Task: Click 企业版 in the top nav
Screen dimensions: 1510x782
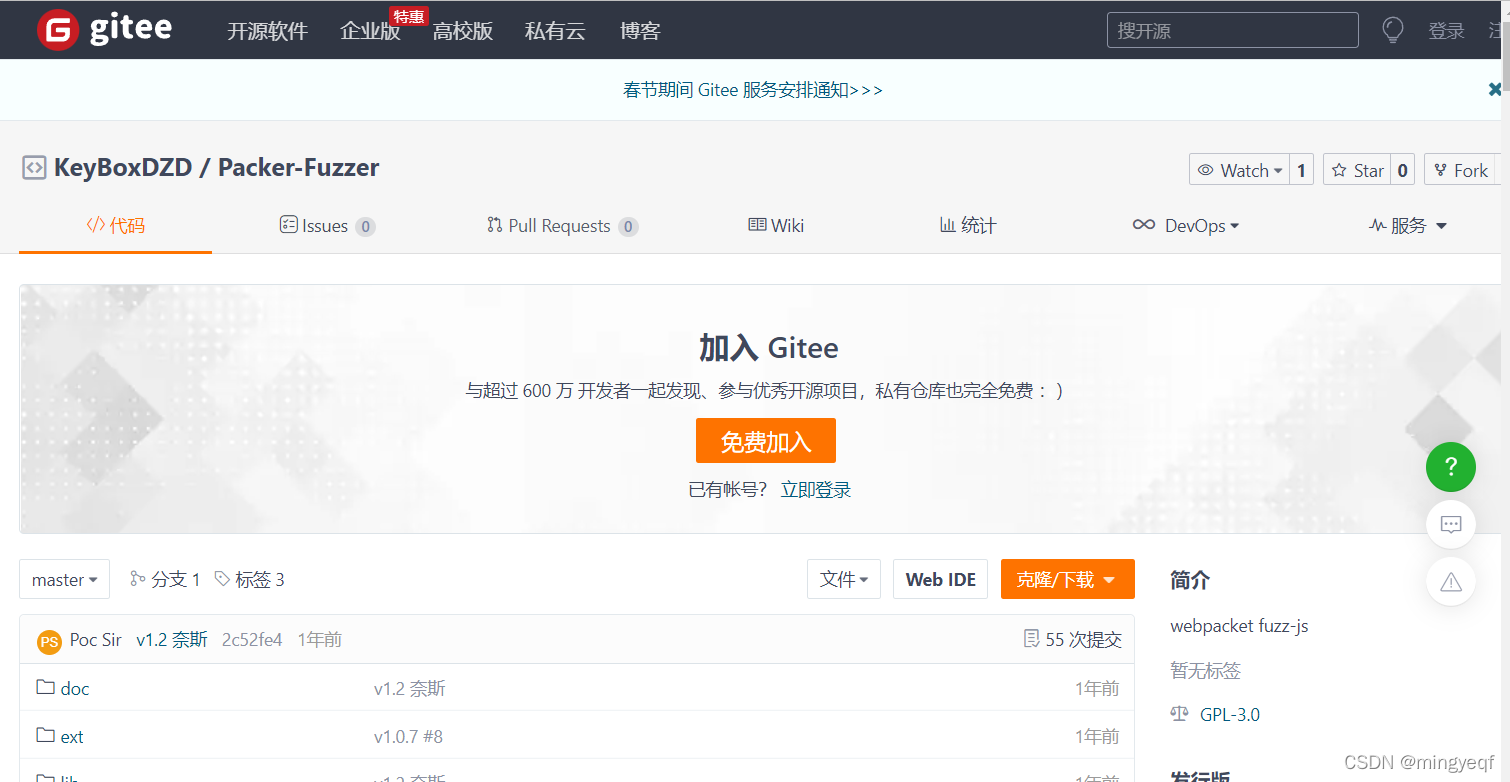Action: (x=370, y=31)
